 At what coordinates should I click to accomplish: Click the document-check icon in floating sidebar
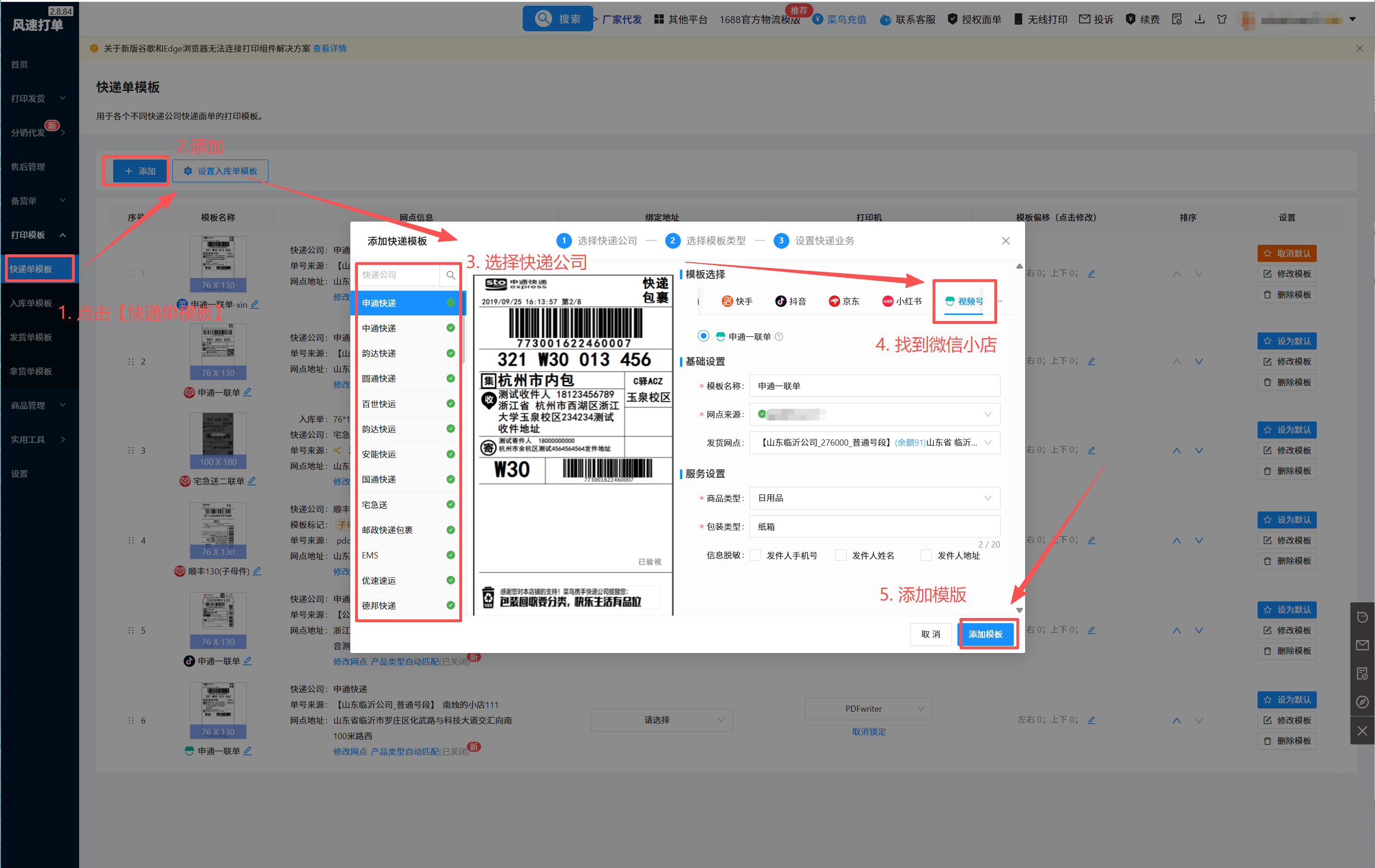[x=1362, y=674]
